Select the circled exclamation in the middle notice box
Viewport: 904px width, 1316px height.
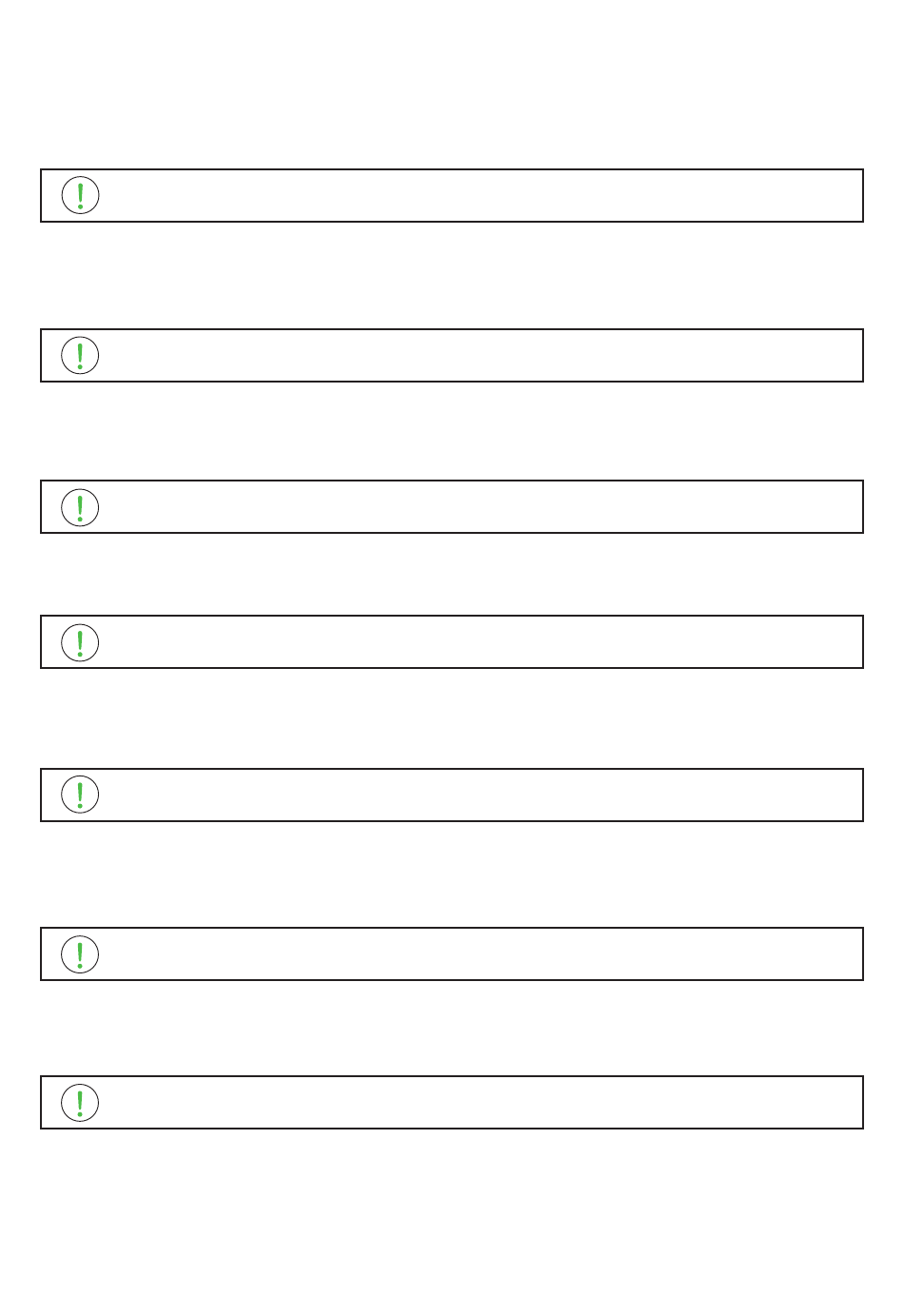tap(80, 642)
